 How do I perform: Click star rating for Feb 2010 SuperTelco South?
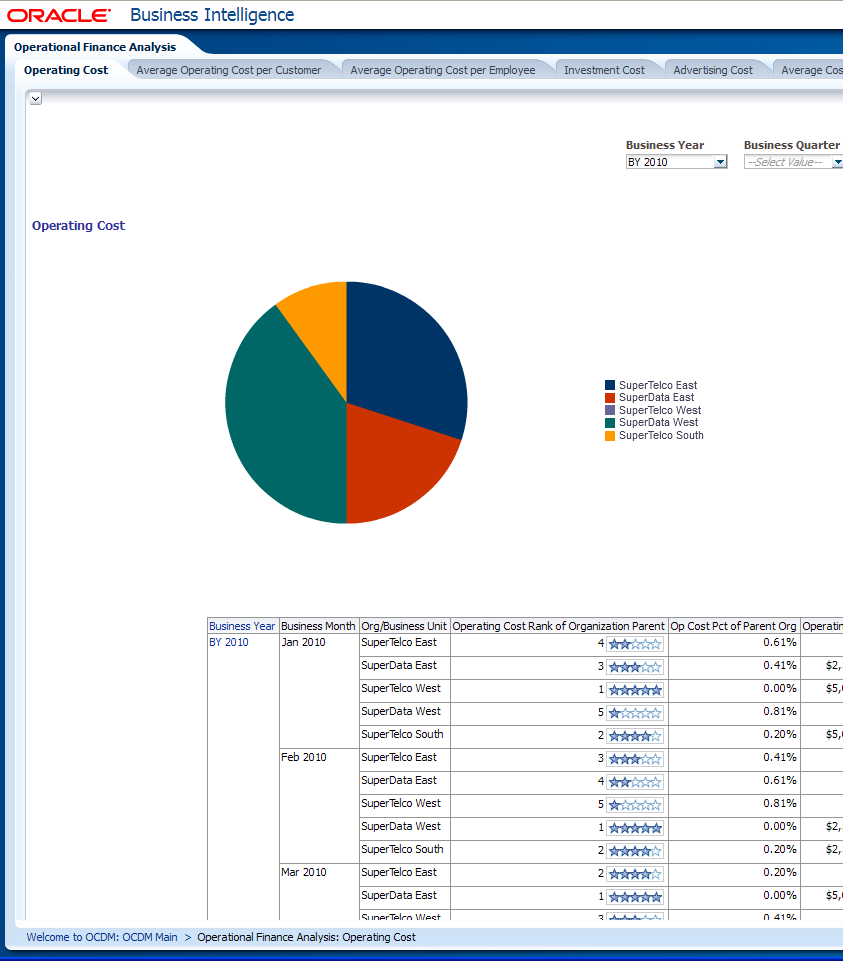635,852
